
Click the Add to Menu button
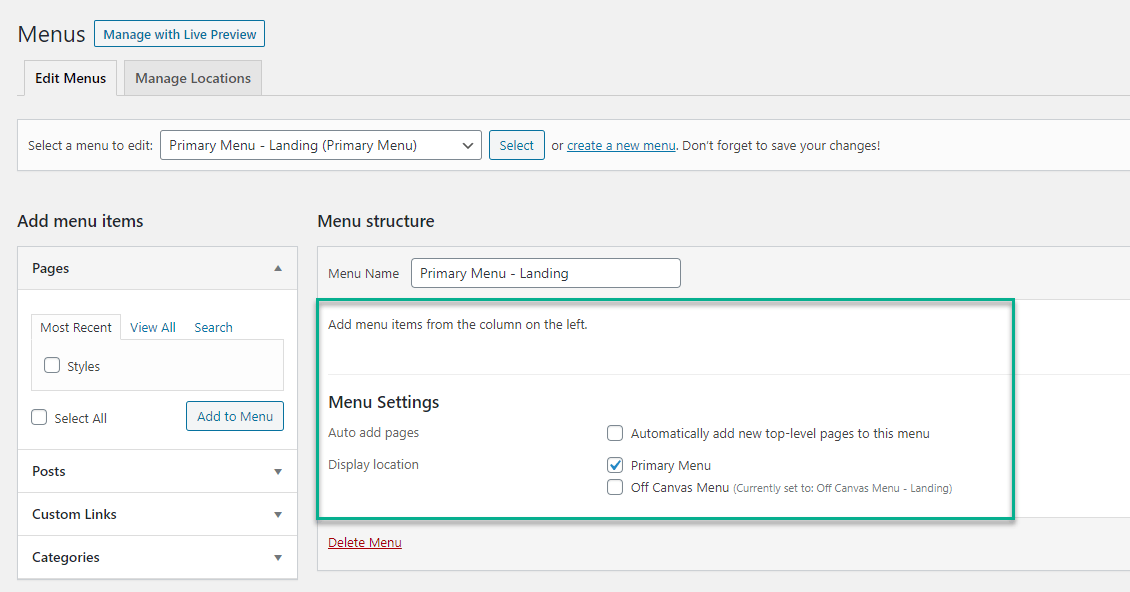point(235,416)
